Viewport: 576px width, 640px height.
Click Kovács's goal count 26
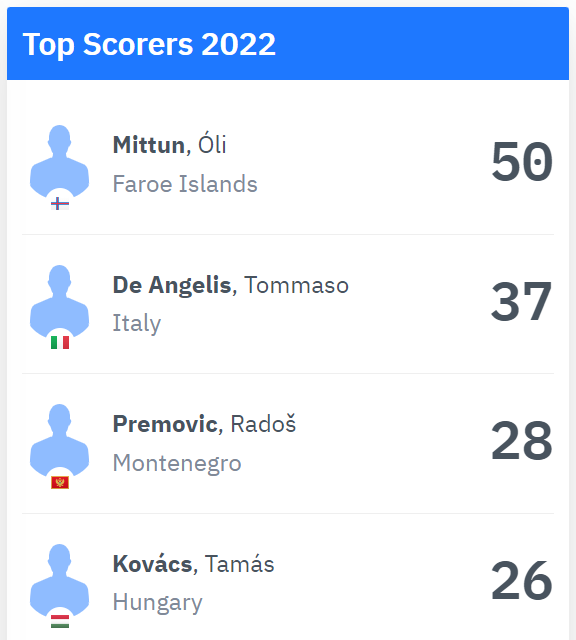(522, 580)
